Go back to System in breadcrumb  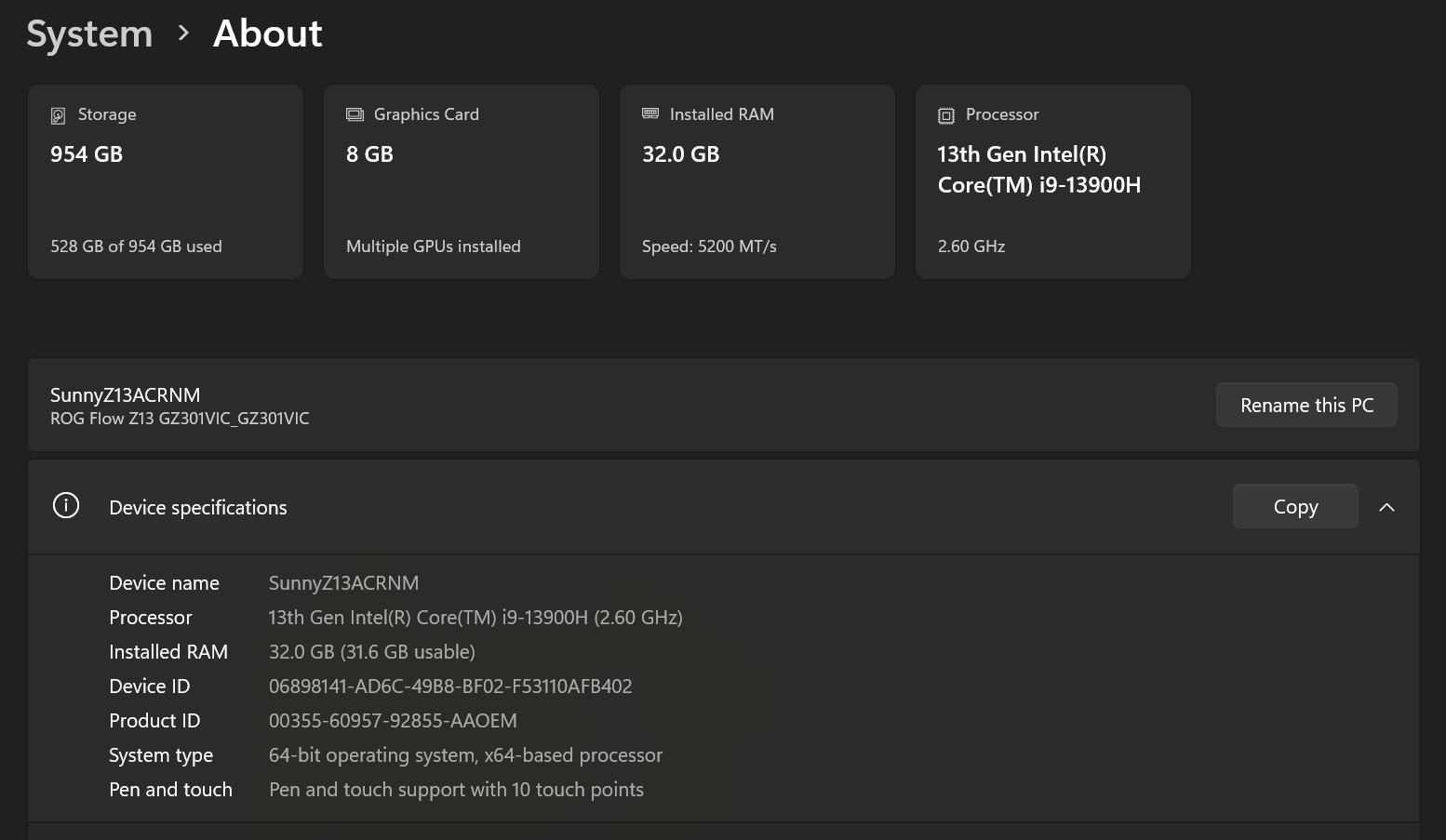89,34
